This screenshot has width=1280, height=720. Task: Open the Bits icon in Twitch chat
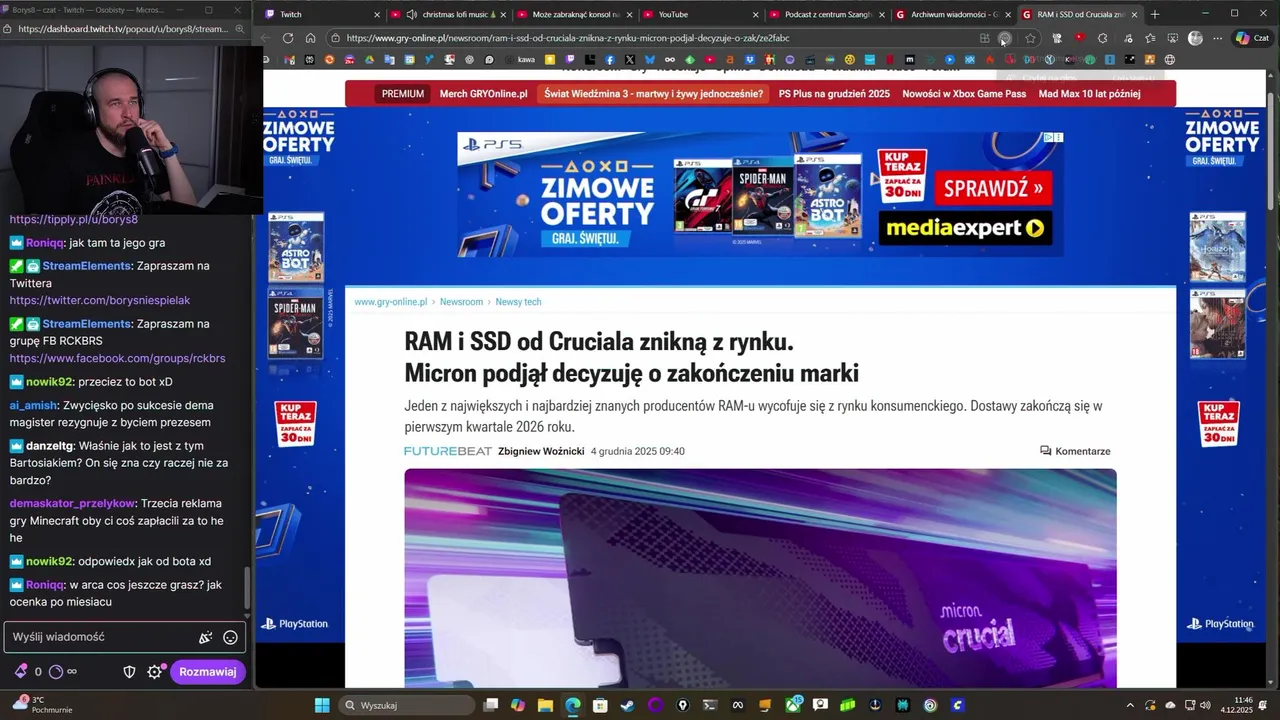21,672
